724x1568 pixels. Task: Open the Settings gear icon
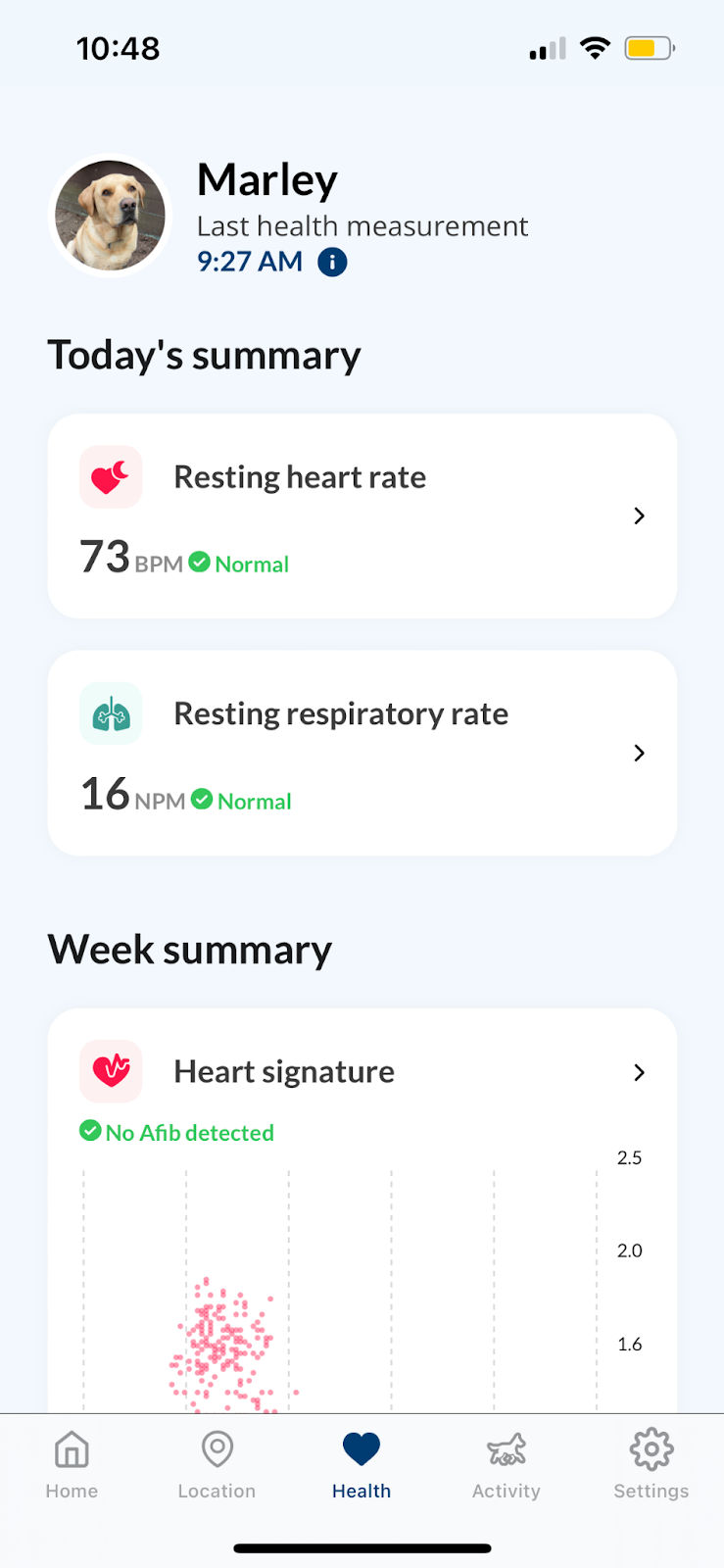pos(652,1448)
